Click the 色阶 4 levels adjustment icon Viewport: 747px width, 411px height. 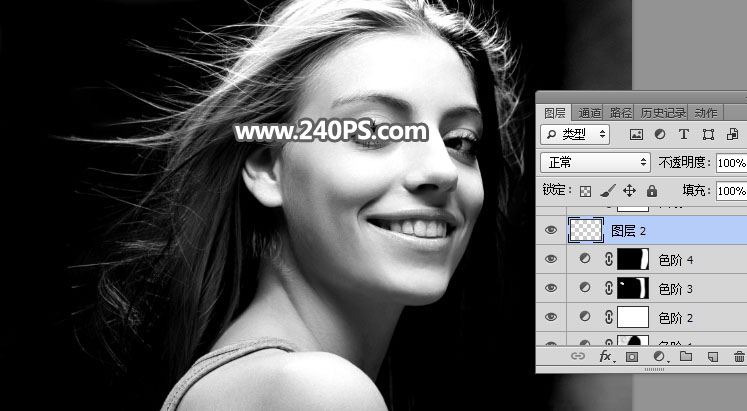(x=585, y=259)
